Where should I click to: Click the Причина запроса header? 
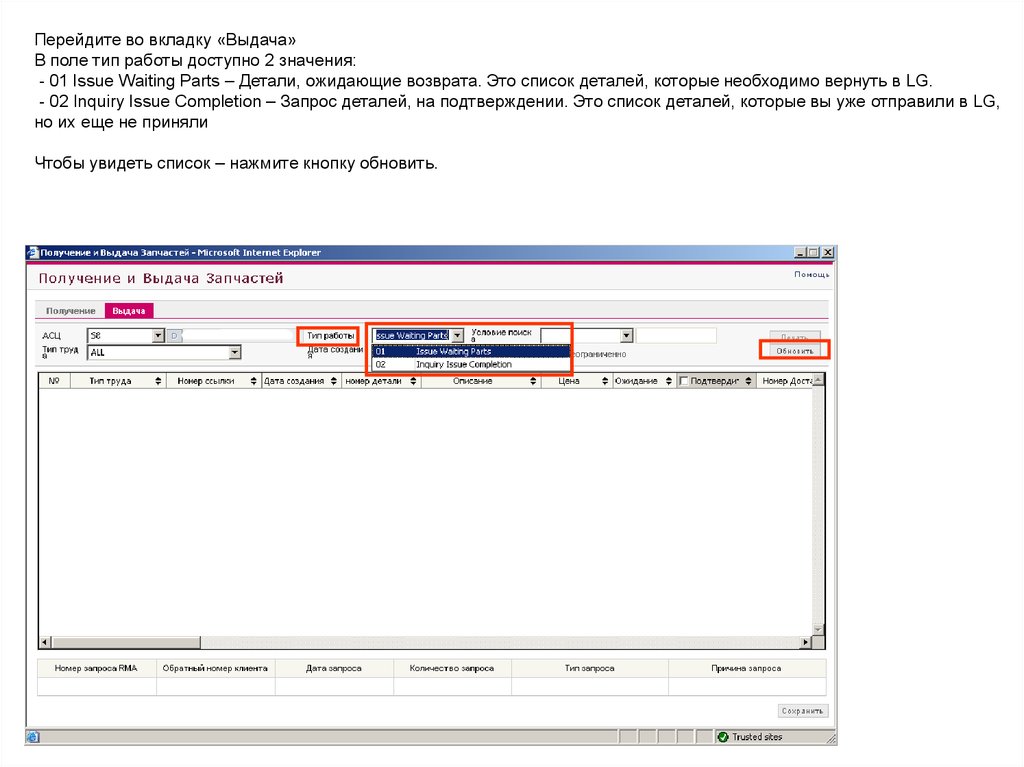click(746, 668)
